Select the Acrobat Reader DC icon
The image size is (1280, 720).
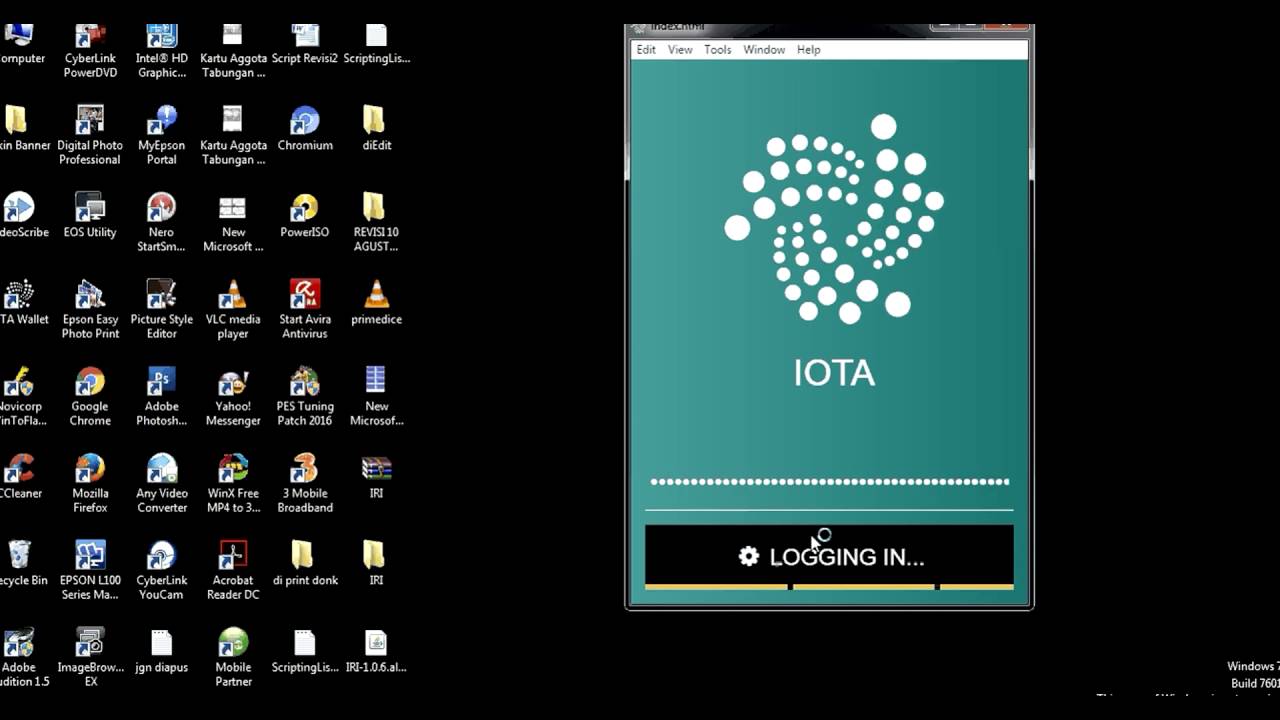coord(233,570)
